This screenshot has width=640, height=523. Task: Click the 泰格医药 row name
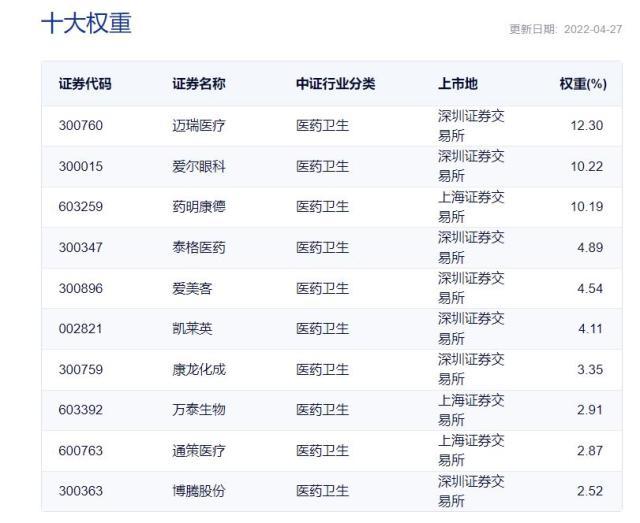tap(198, 248)
